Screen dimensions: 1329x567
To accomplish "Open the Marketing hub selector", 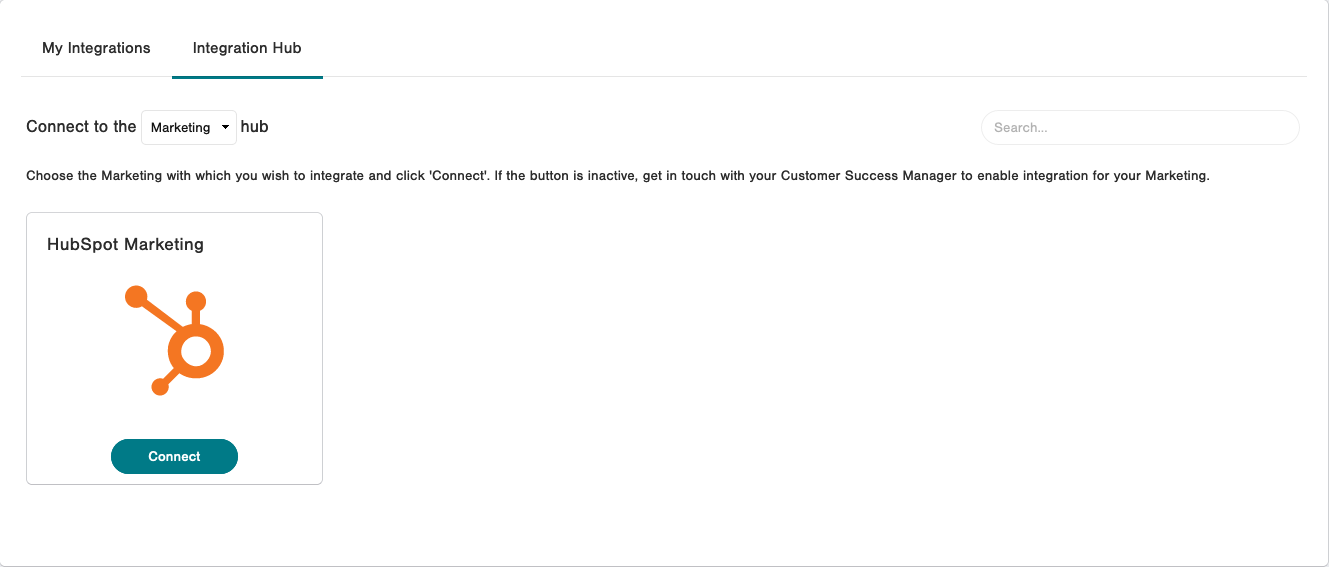I will 189,127.
